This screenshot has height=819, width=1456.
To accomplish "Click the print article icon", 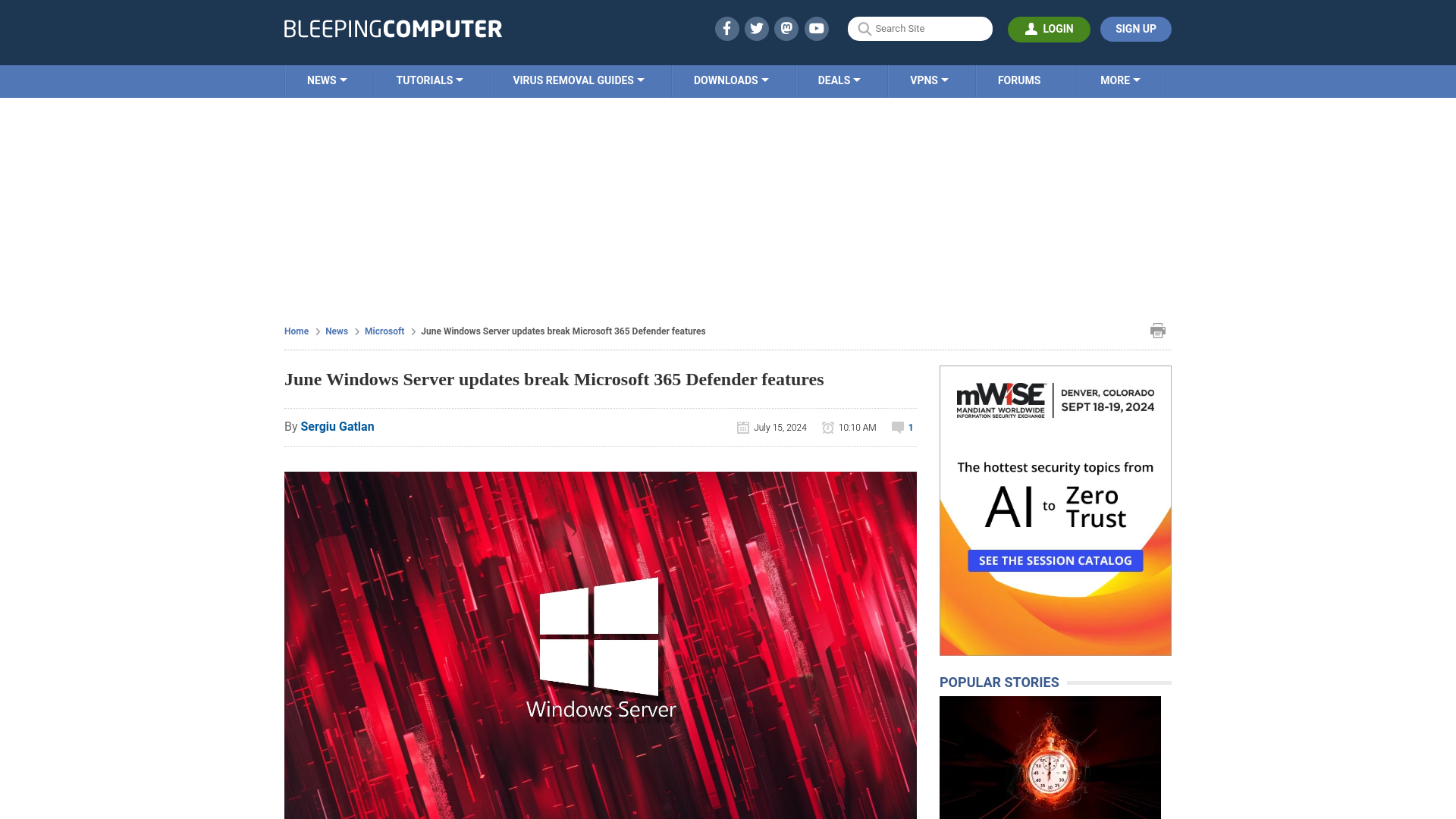I will tap(1158, 330).
